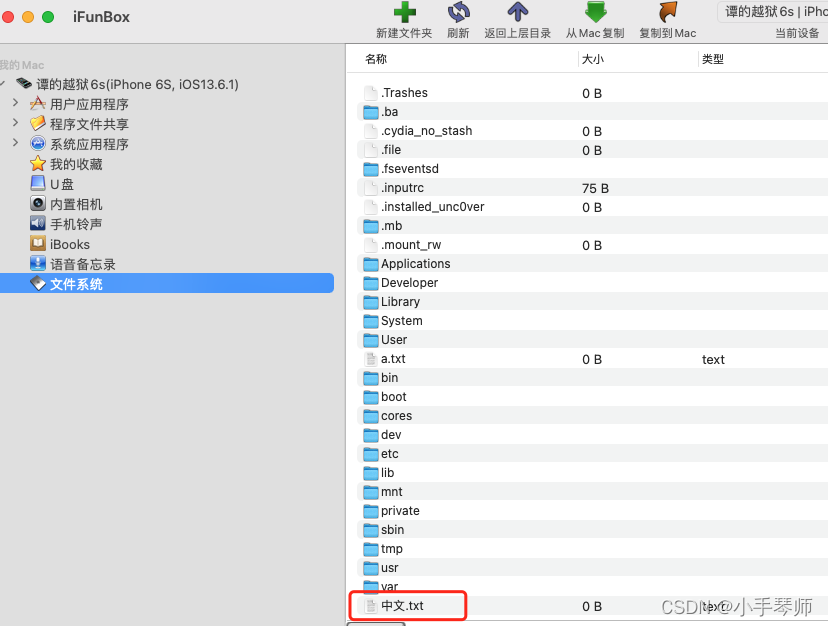Select the boot folder
Viewport: 828px width, 626px height.
(393, 397)
